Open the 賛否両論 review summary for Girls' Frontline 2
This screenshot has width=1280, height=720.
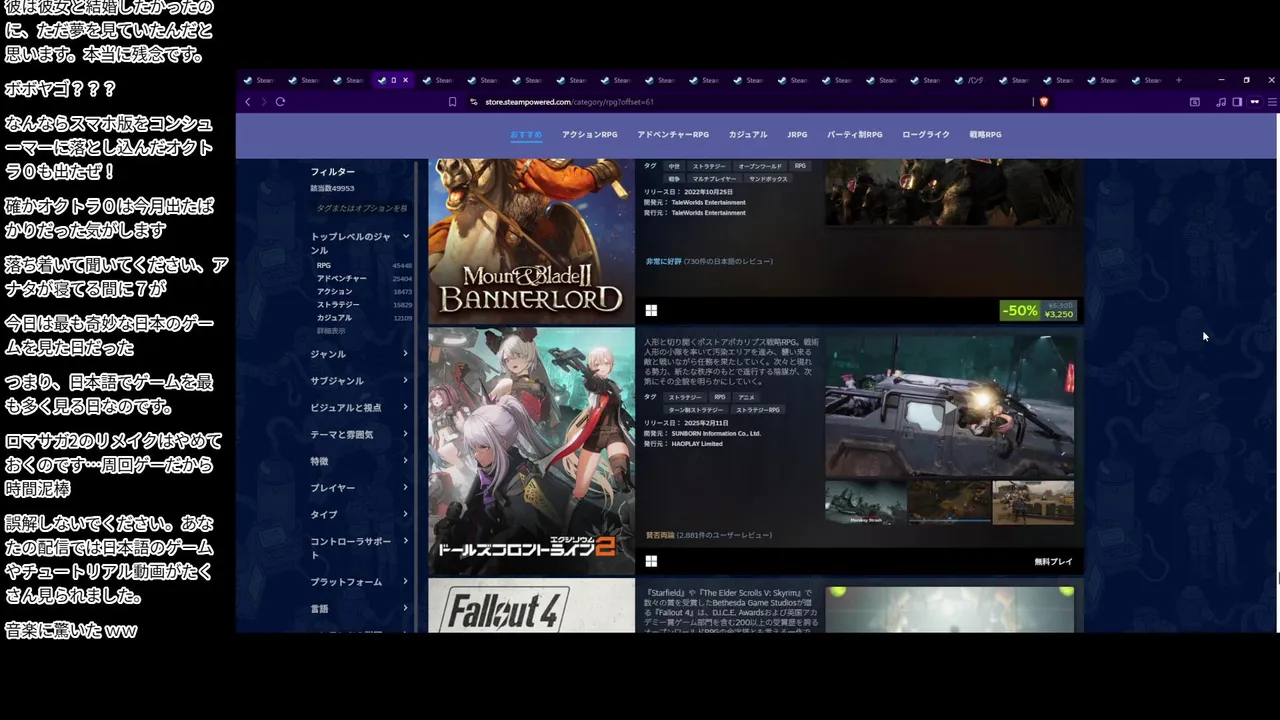[708, 536]
